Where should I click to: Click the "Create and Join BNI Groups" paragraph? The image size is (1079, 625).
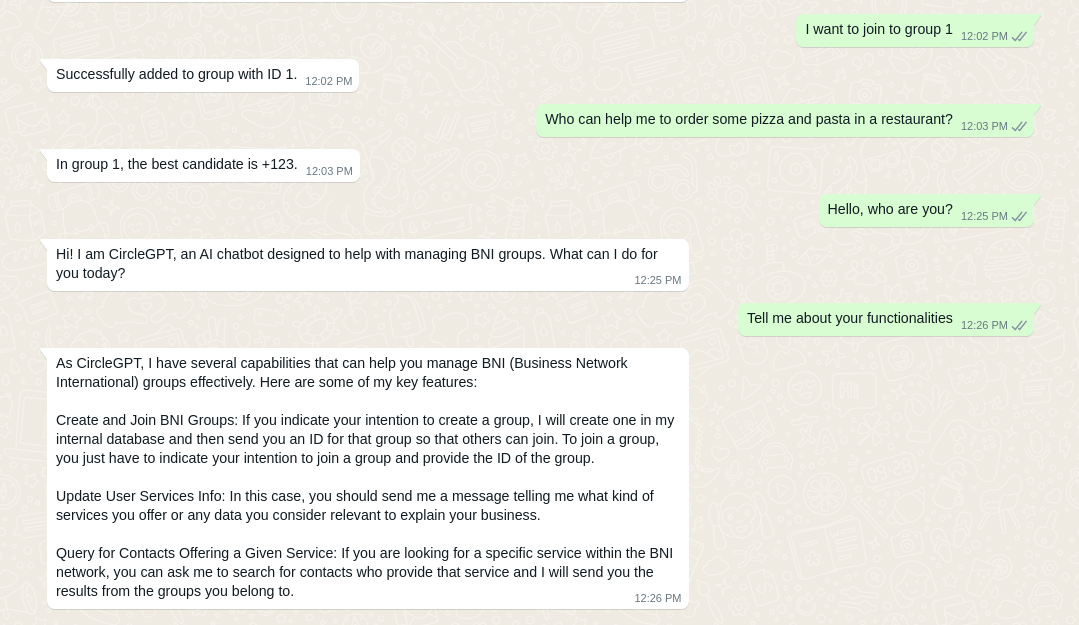tap(365, 439)
